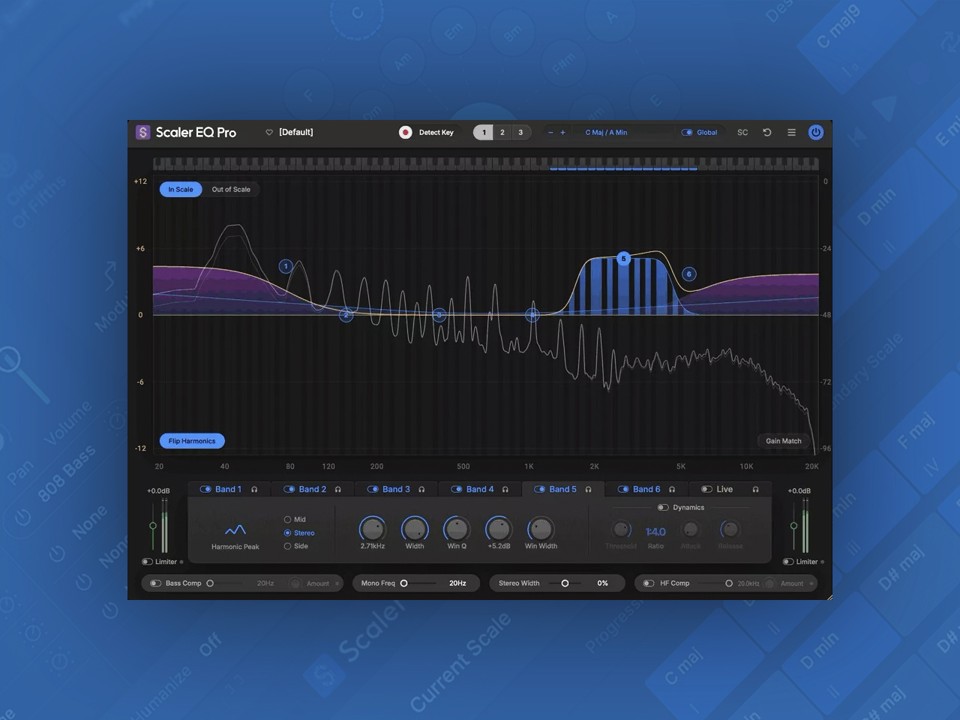This screenshot has height=720, width=960.
Task: Select EQ node 6 on the graph
Action: [x=689, y=274]
